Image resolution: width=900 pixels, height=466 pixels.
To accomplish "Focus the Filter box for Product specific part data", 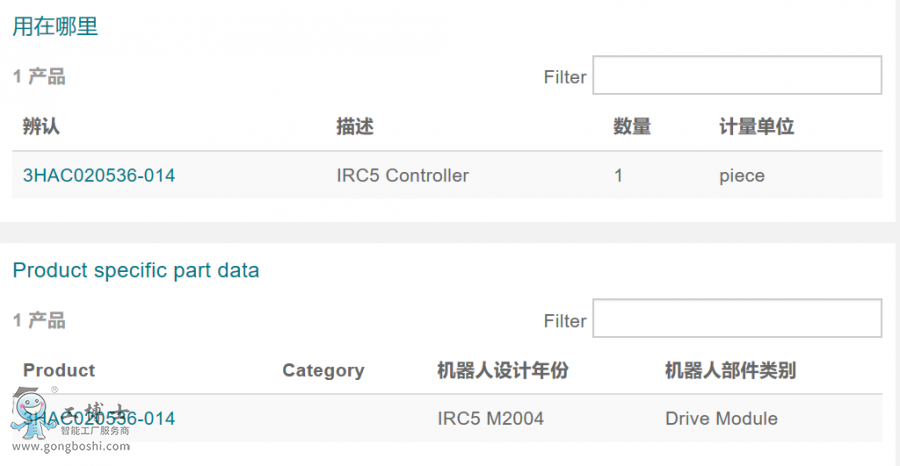I will [x=737, y=319].
